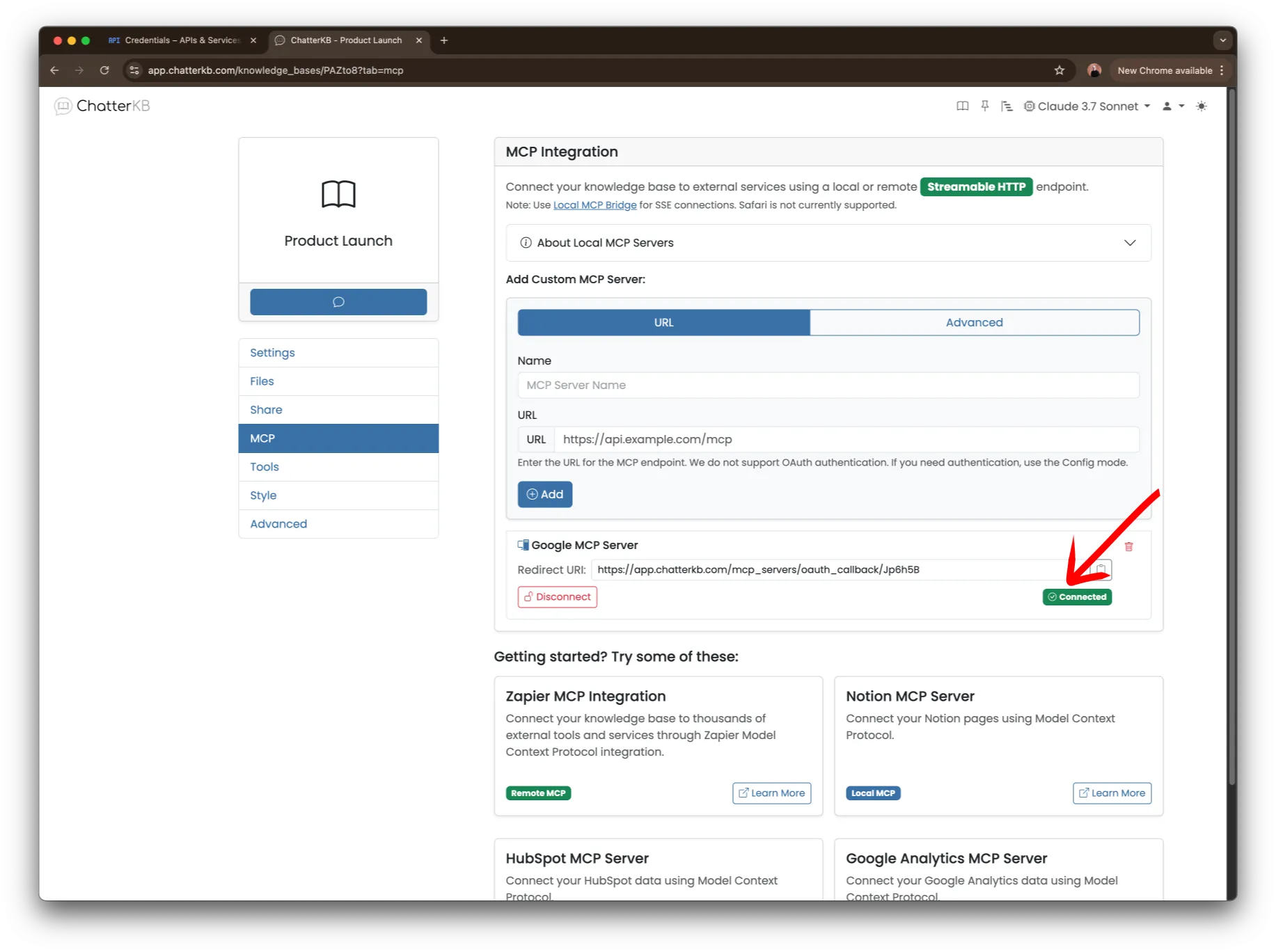Bookmark the page with star icon
Screen dimensions: 1276x952
coord(1059,70)
